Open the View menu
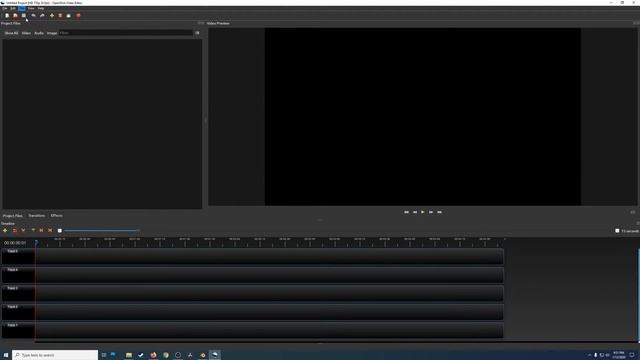 tap(31, 8)
